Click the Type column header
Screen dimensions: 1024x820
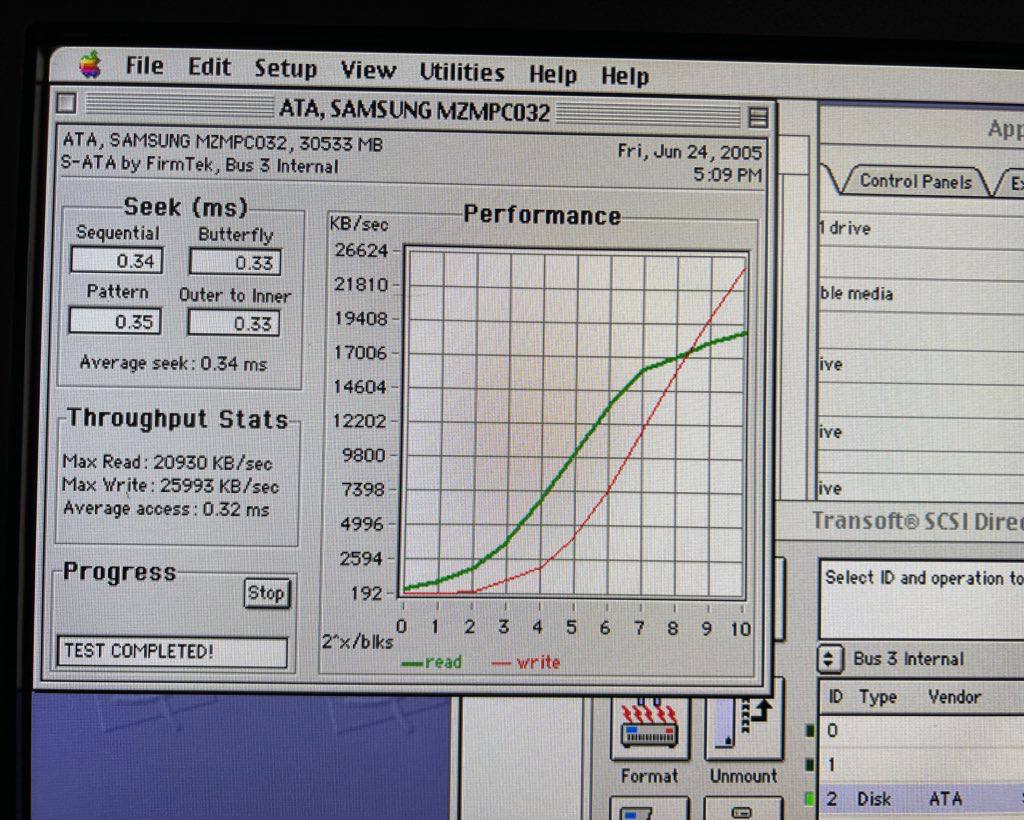[877, 697]
